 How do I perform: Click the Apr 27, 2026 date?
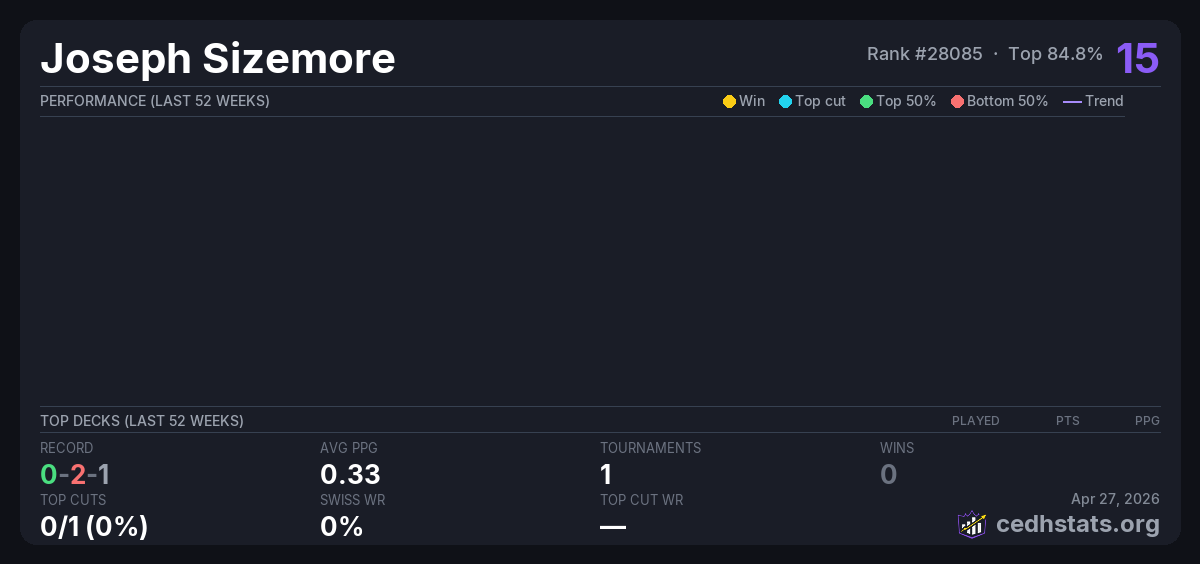(x=1115, y=499)
